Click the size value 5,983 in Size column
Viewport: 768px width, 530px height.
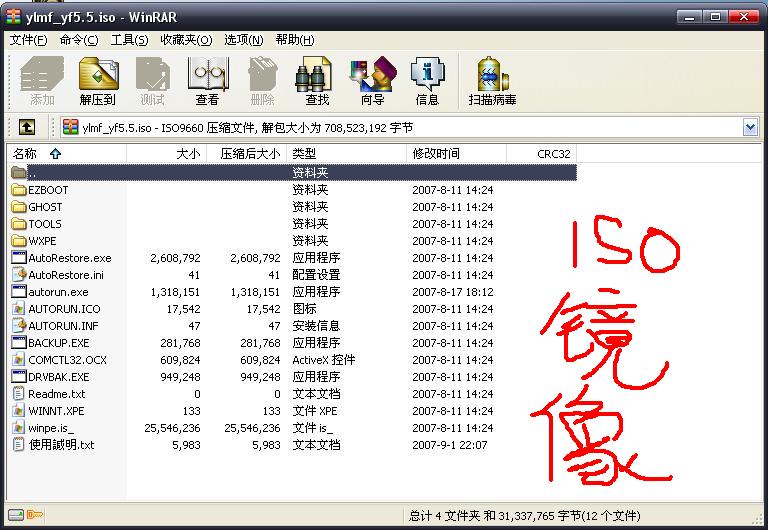(x=186, y=445)
